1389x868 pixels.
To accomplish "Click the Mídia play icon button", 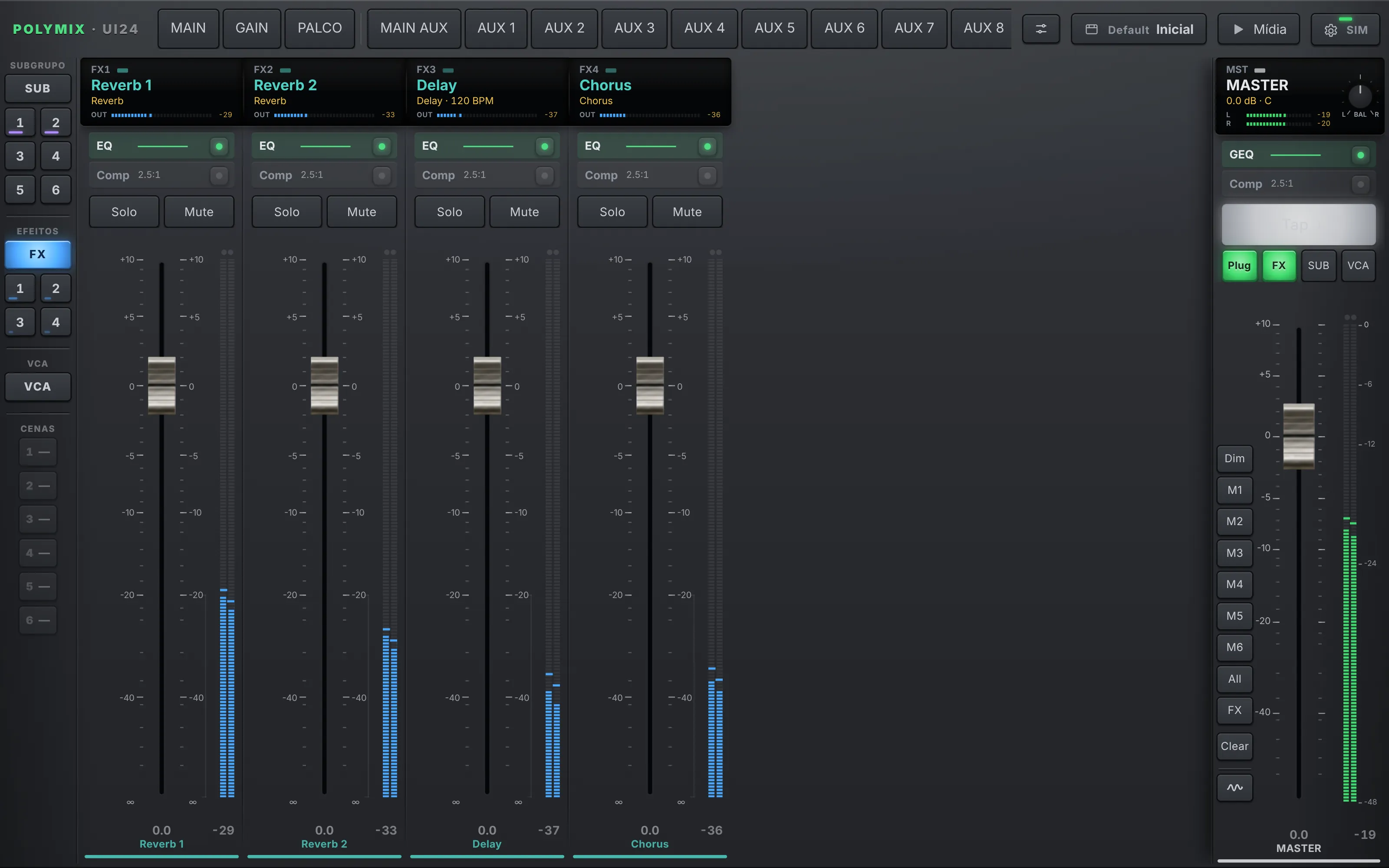I will [1239, 29].
